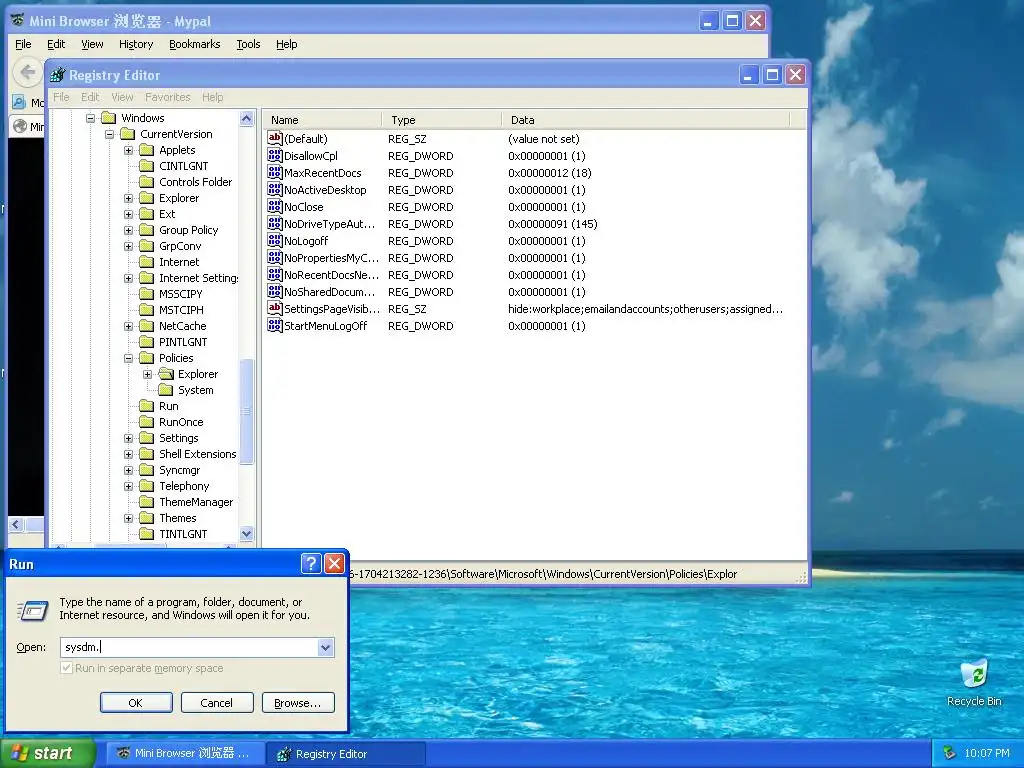
Task: Open the Mypal Tools menu
Action: click(x=248, y=44)
